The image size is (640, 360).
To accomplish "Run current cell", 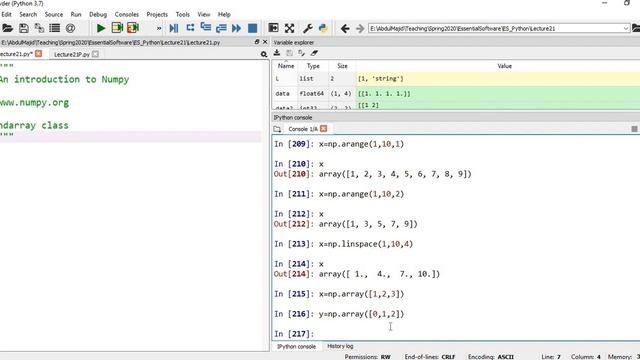I will (117, 28).
